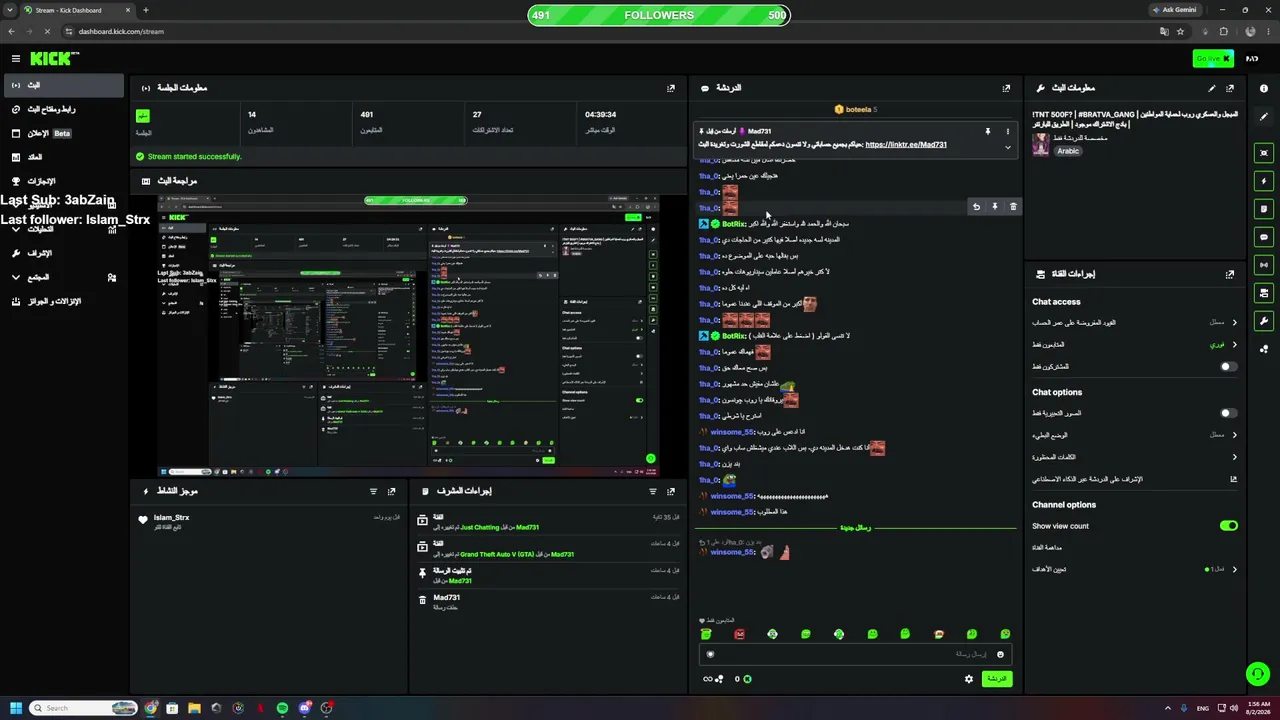
Task: Click the Grand Theft Auto V moderator action entry
Action: pyautogui.click(x=549, y=549)
